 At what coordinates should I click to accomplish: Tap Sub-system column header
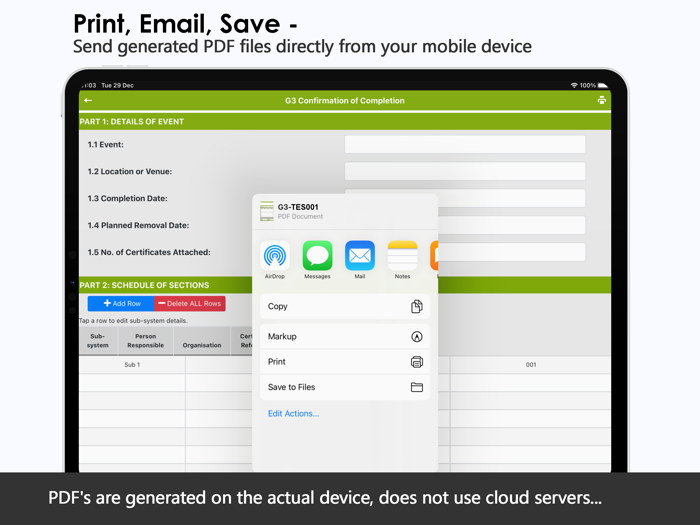tap(98, 341)
